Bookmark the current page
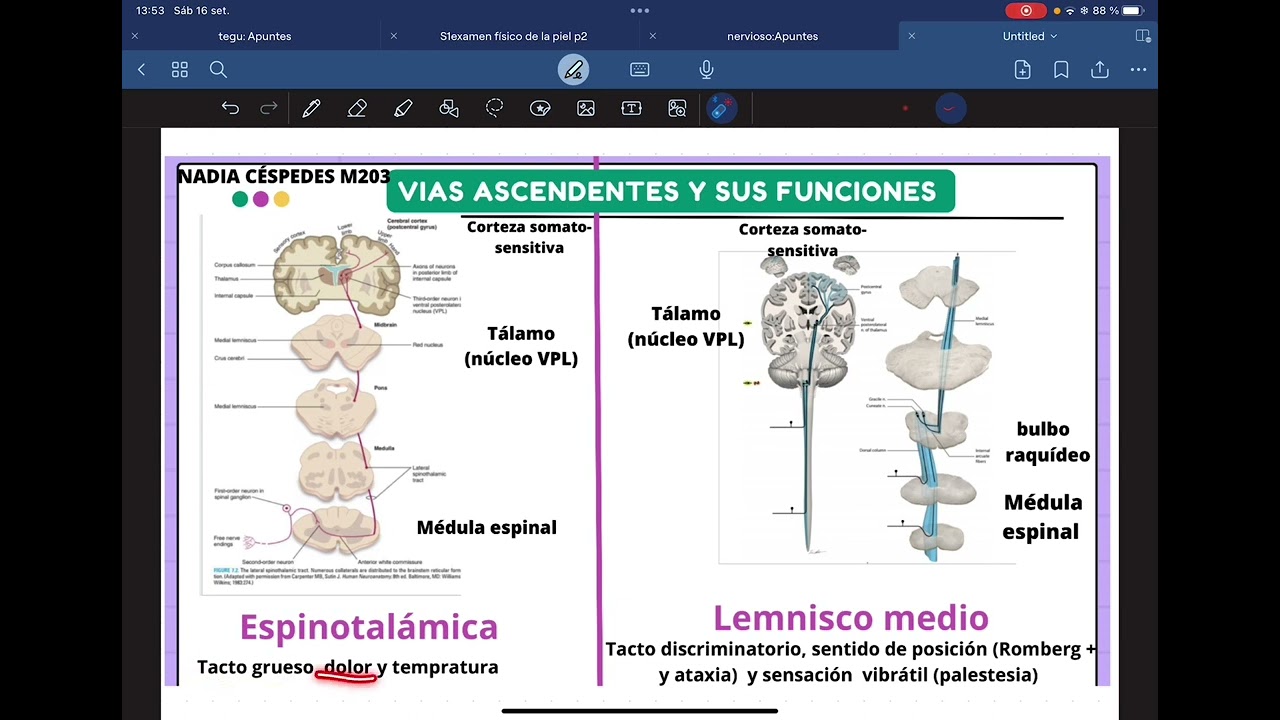1280x720 pixels. click(x=1061, y=70)
